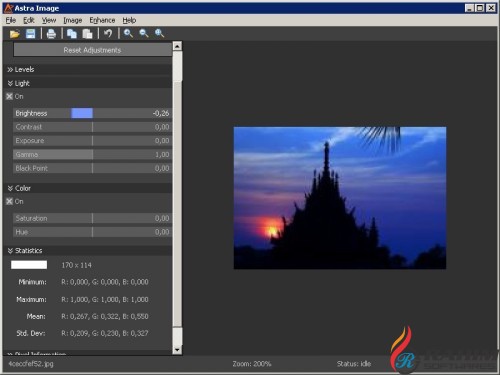500x375 pixels.
Task: Open the Image menu
Action: [x=73, y=20]
